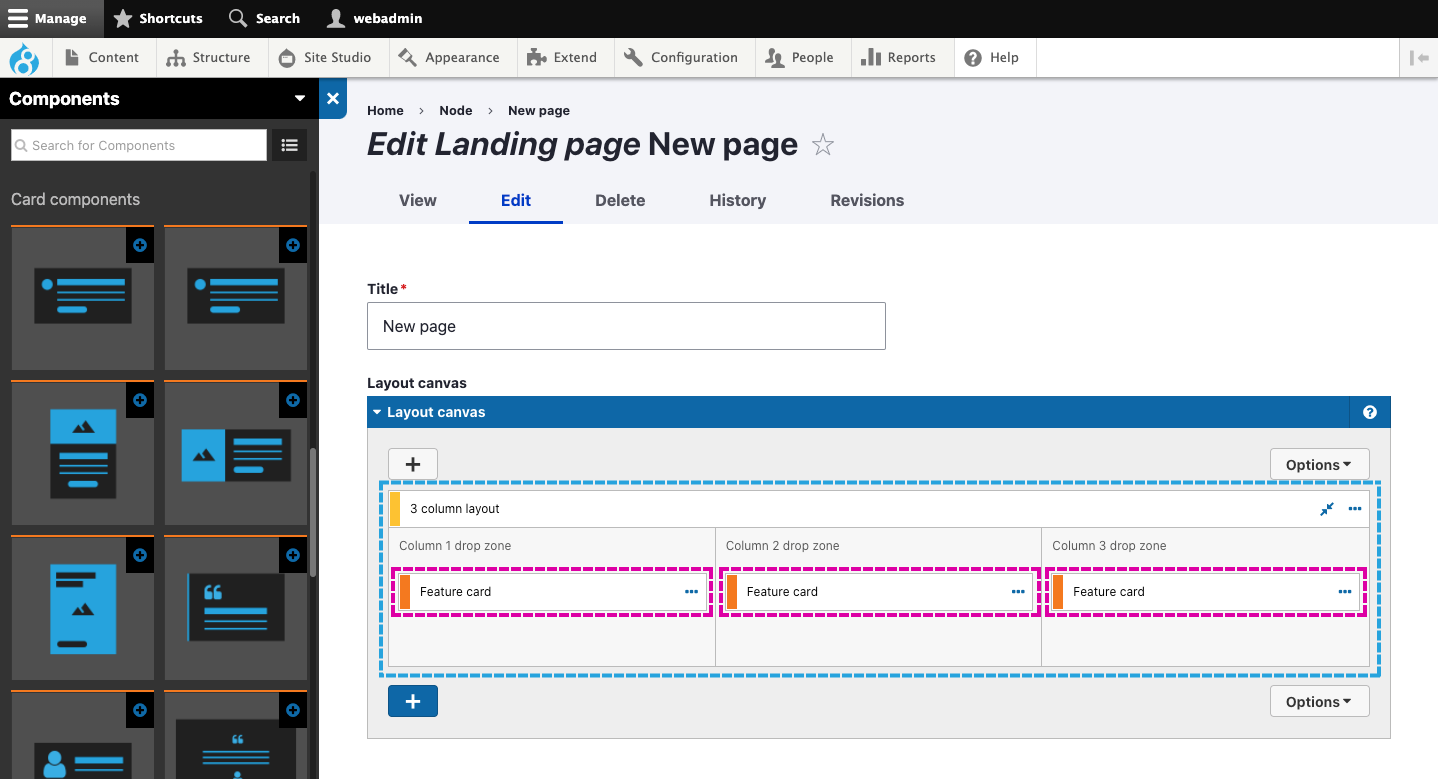Go to Node breadcrumb link
The width and height of the screenshot is (1438, 779).
(455, 111)
